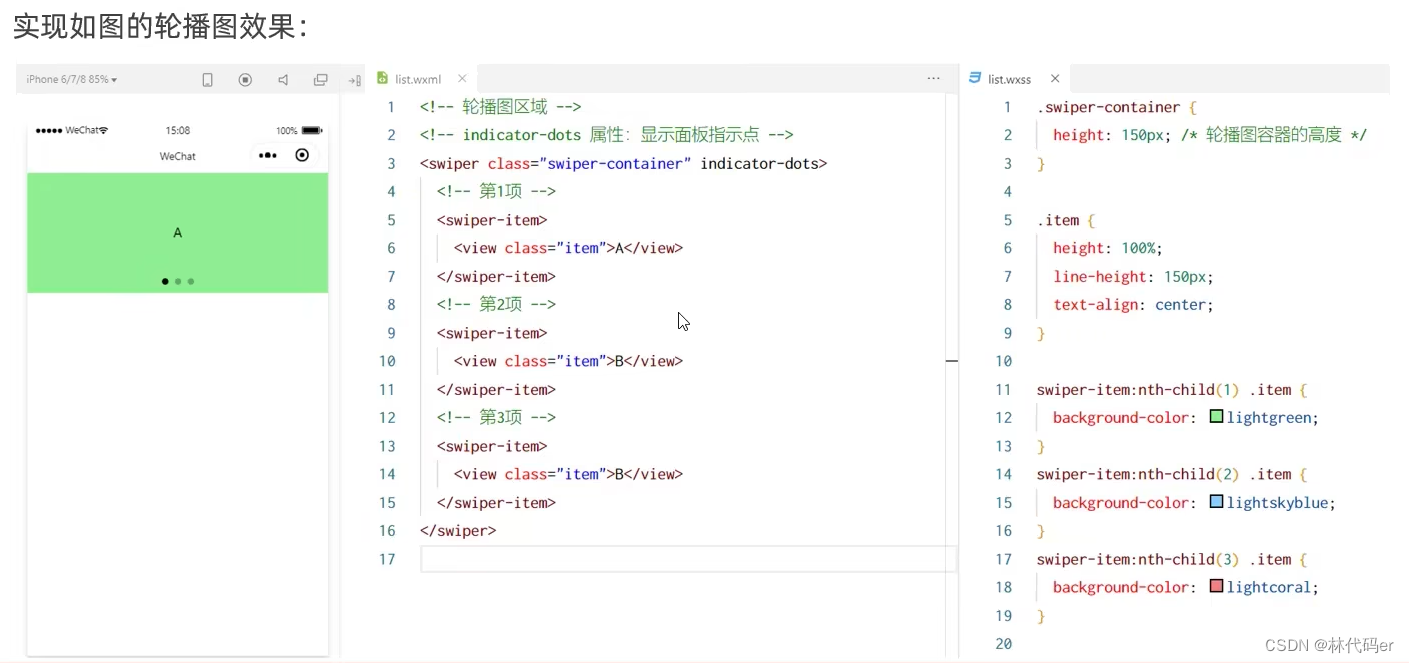Click the list.wxml file type icon
1409x663 pixels.
[382, 78]
